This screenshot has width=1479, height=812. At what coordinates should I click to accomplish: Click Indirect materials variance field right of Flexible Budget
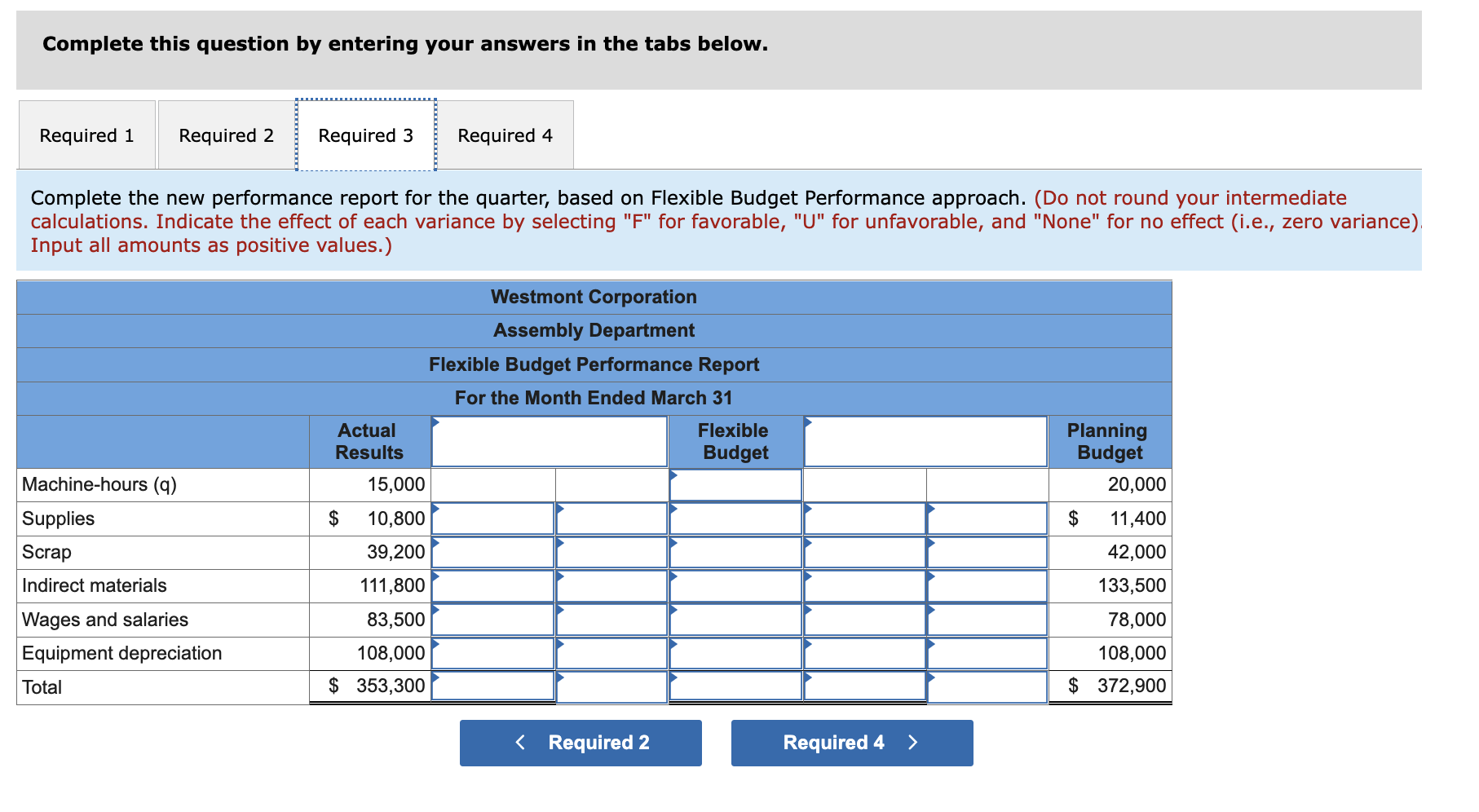pos(865,586)
